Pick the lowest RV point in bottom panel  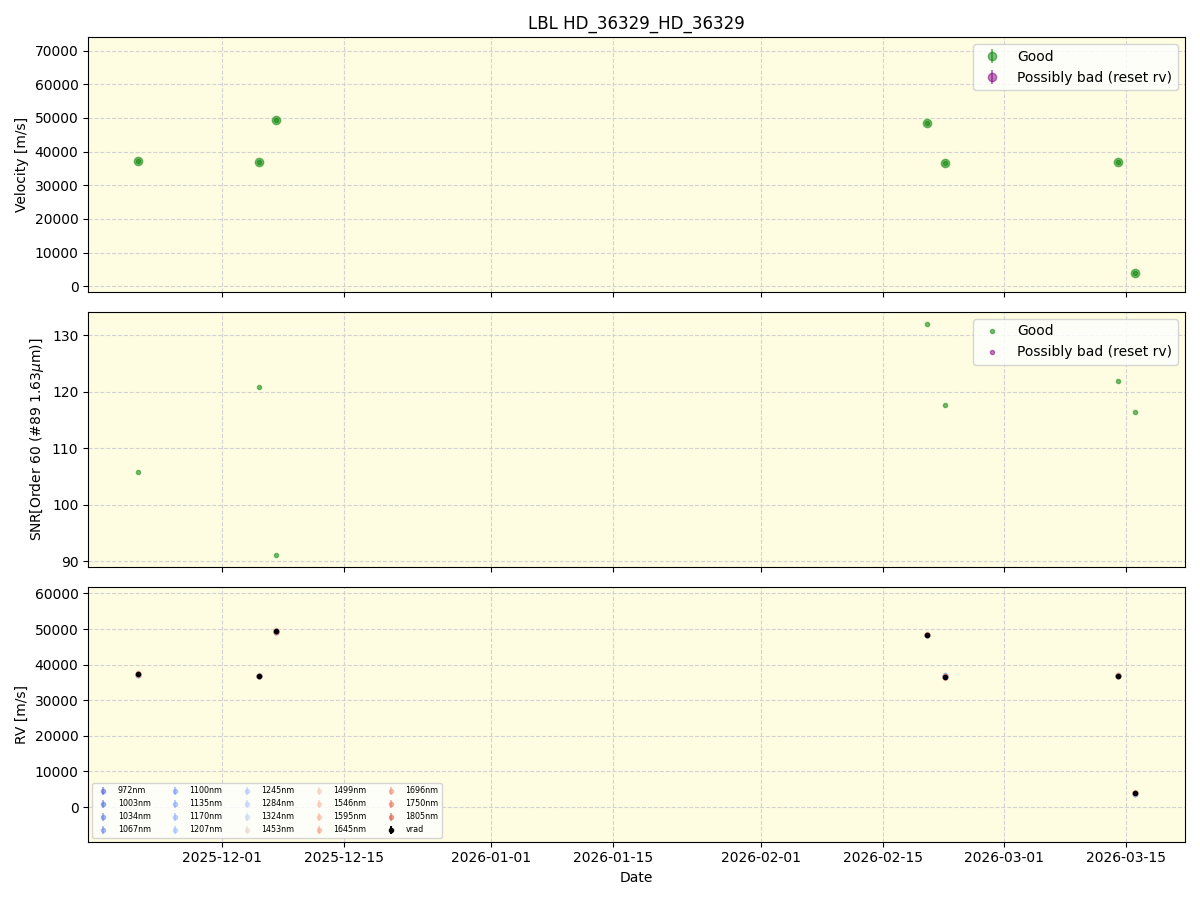tap(1135, 793)
